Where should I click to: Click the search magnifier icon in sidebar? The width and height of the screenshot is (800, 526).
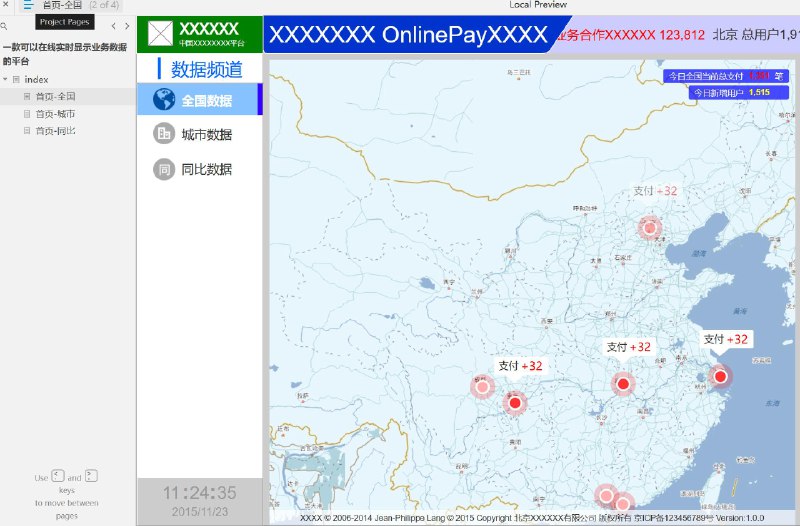(4, 26)
